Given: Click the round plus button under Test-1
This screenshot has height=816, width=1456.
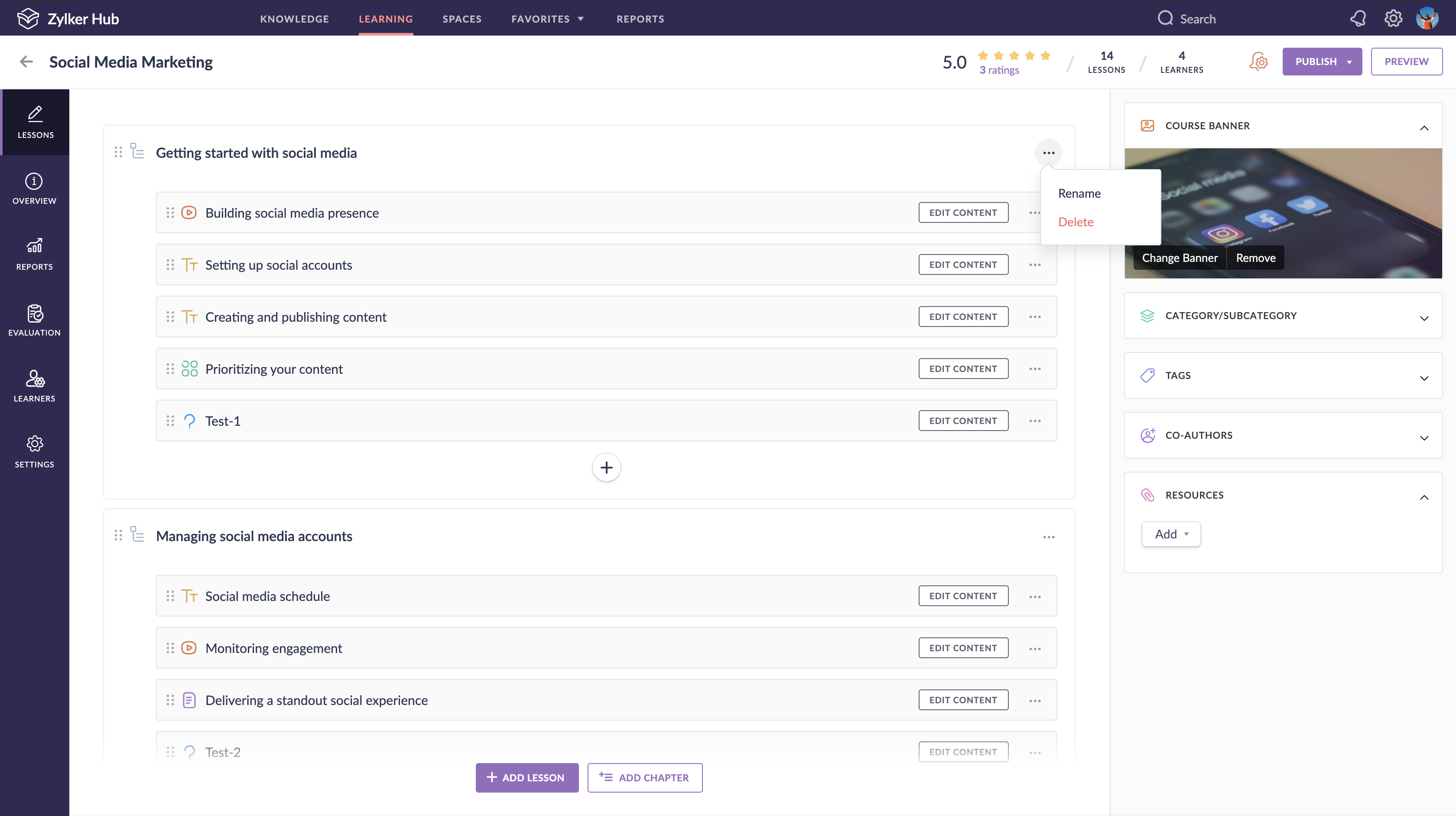Looking at the screenshot, I should coord(606,468).
